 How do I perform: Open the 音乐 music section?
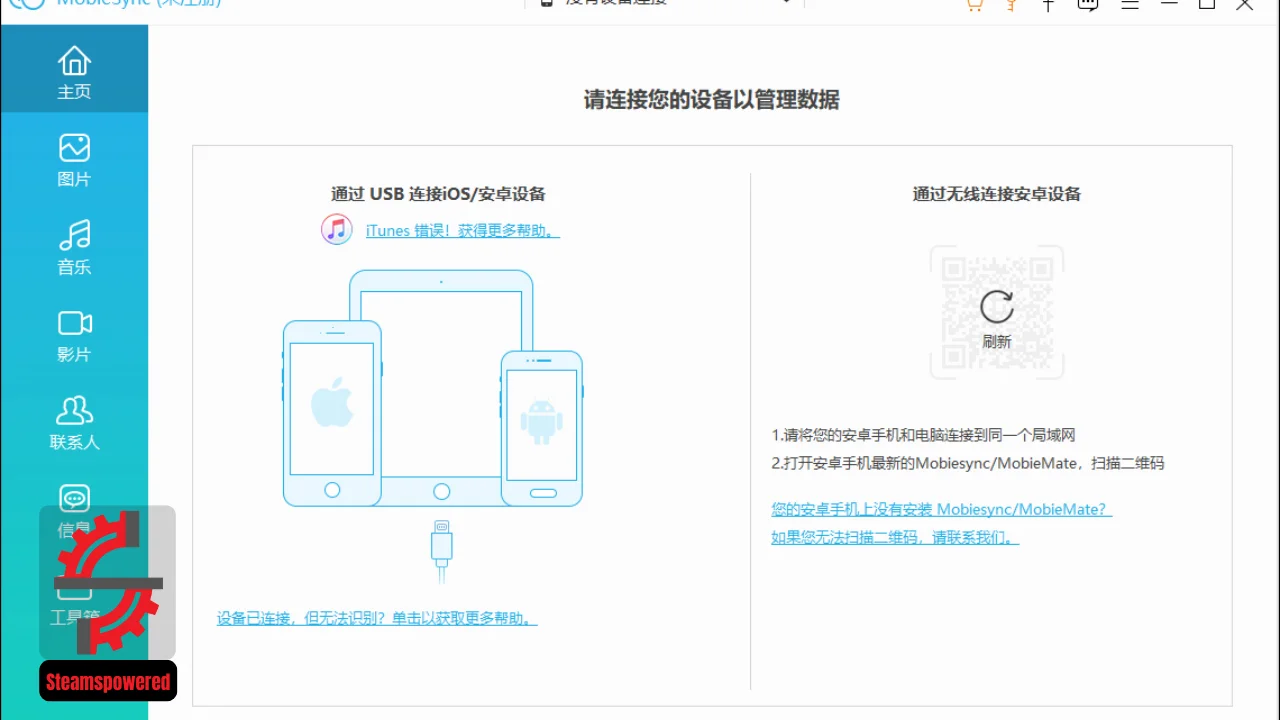click(x=74, y=246)
